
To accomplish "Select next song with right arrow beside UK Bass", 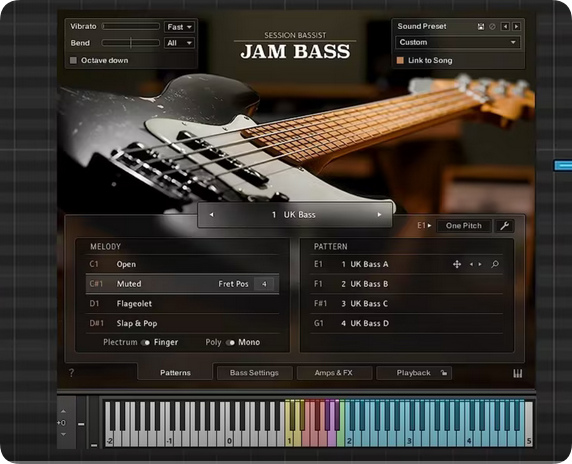I will 379,215.
